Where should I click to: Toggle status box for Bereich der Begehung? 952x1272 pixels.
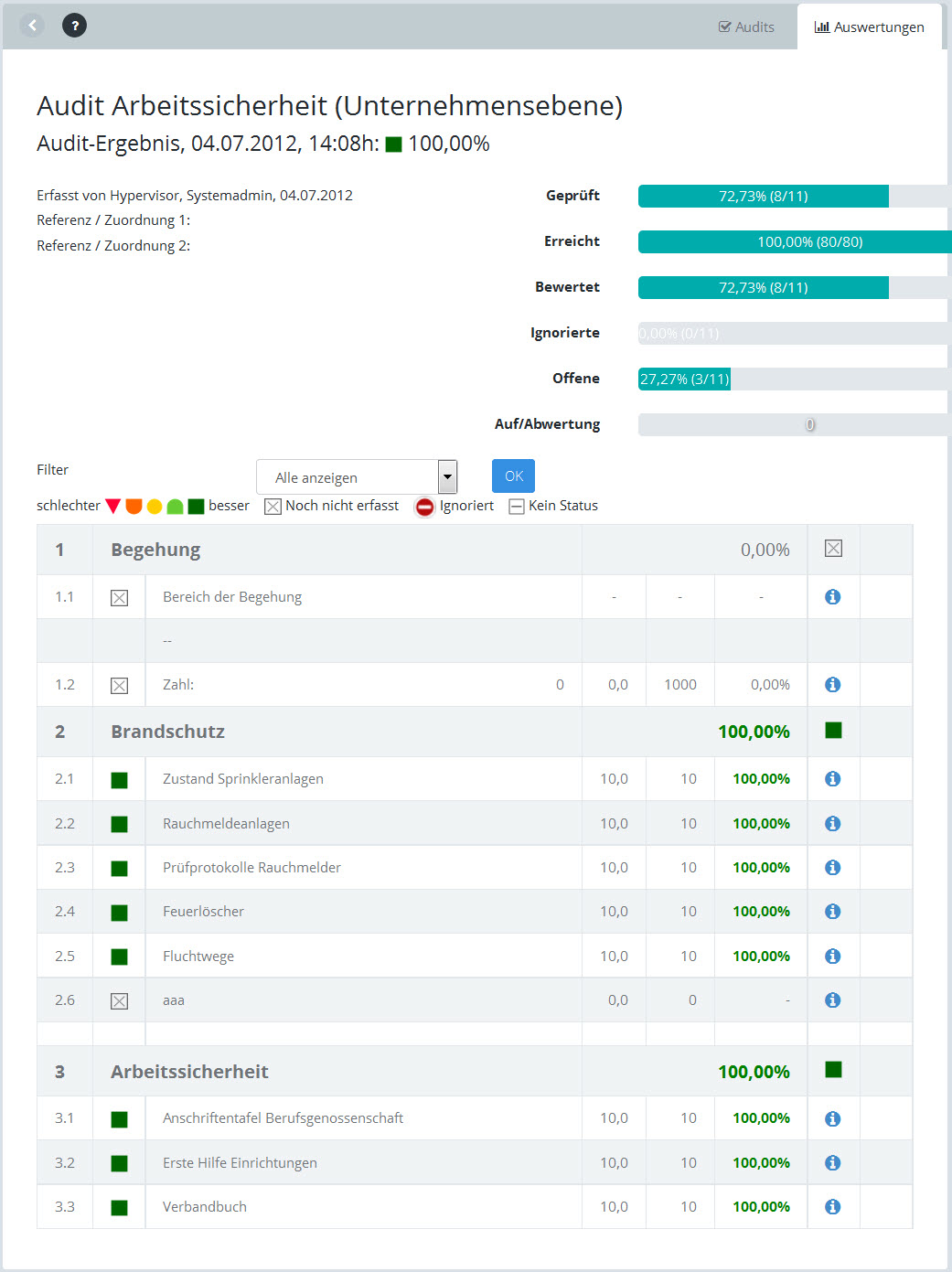[x=119, y=598]
